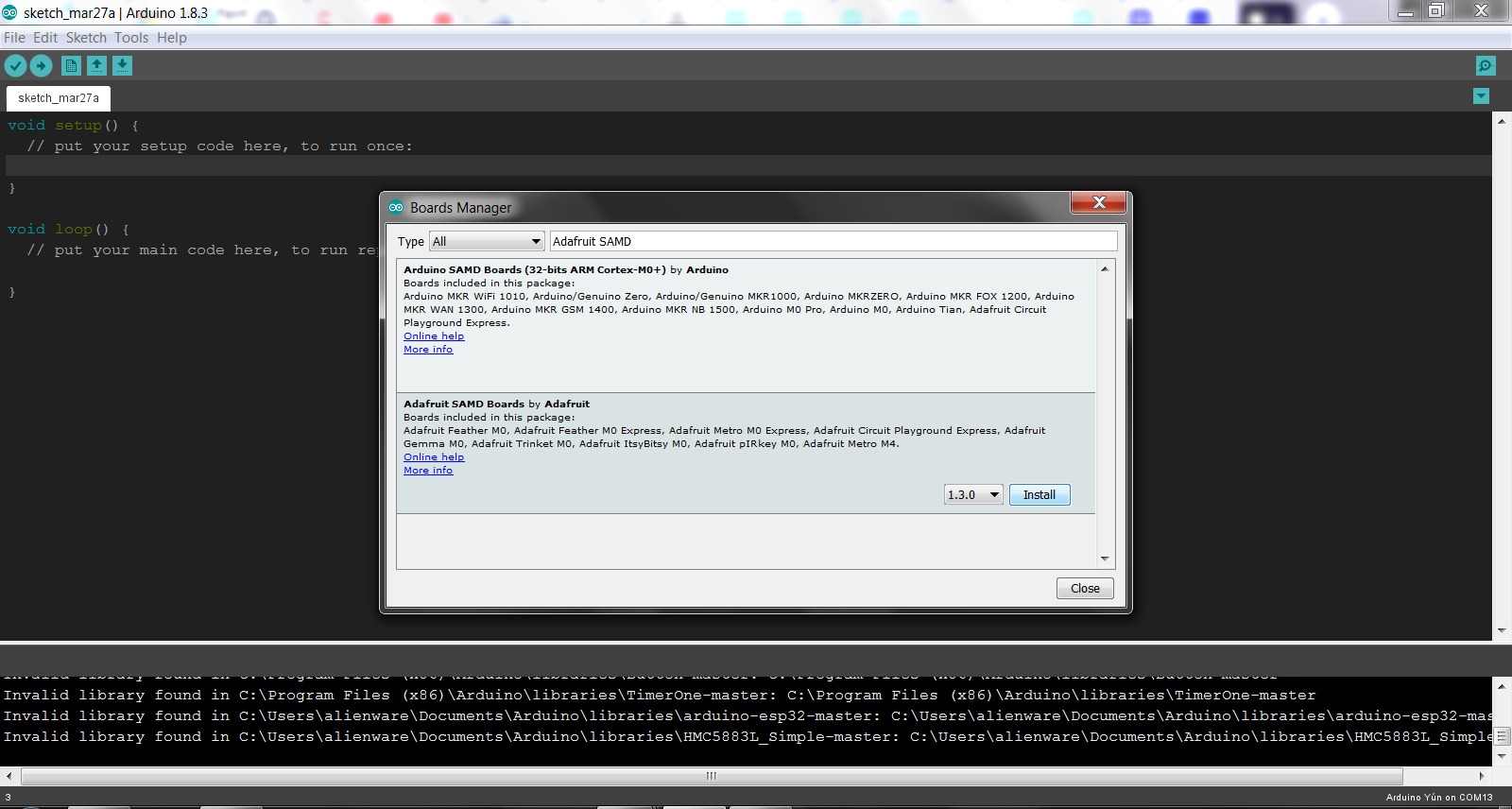The width and height of the screenshot is (1512, 809).
Task: Click the Arduino icon in the main title bar
Action: [9, 12]
